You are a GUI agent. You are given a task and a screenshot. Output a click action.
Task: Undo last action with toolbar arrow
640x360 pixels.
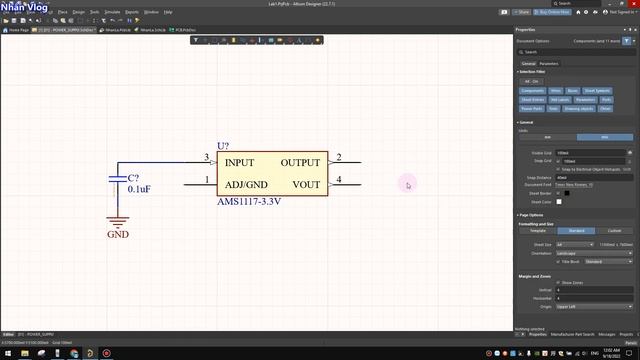[x=112, y=21]
